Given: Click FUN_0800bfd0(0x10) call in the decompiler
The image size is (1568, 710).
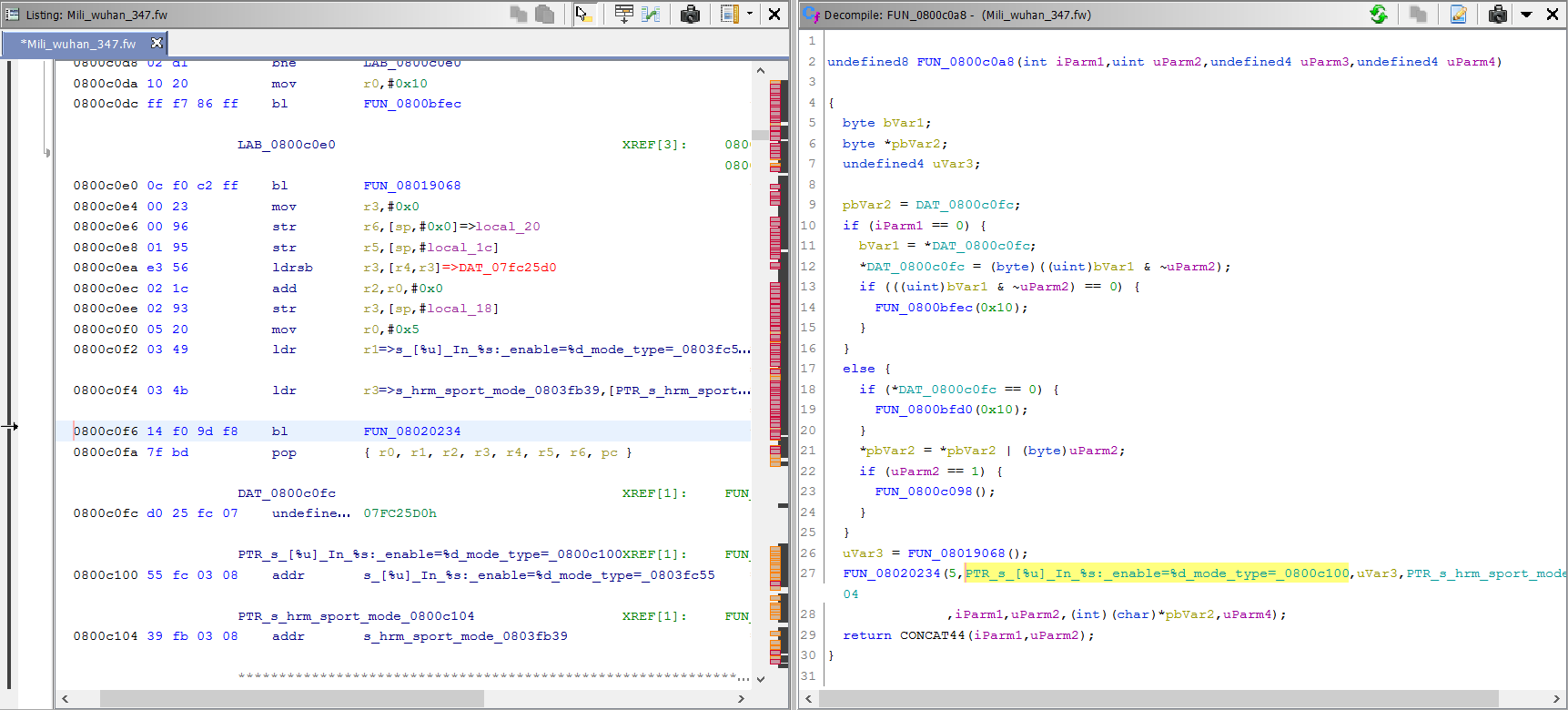Looking at the screenshot, I should (x=952, y=410).
